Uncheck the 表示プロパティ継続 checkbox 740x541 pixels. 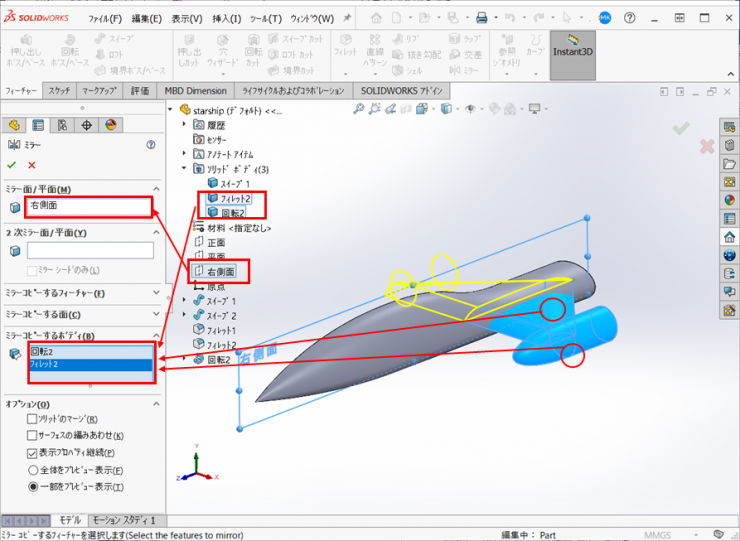(33, 453)
